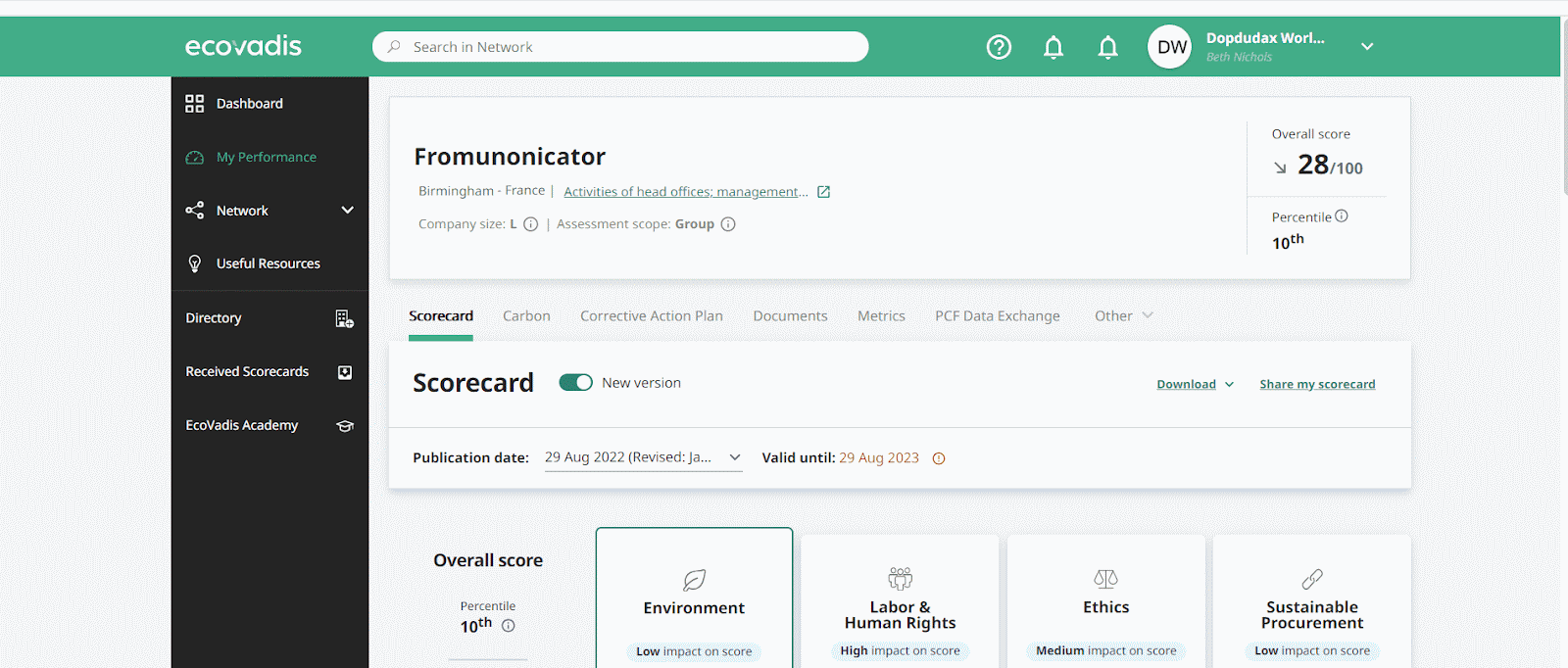Click the Low impact on score badge under Environment
Image resolution: width=1568 pixels, height=668 pixels.
click(694, 651)
